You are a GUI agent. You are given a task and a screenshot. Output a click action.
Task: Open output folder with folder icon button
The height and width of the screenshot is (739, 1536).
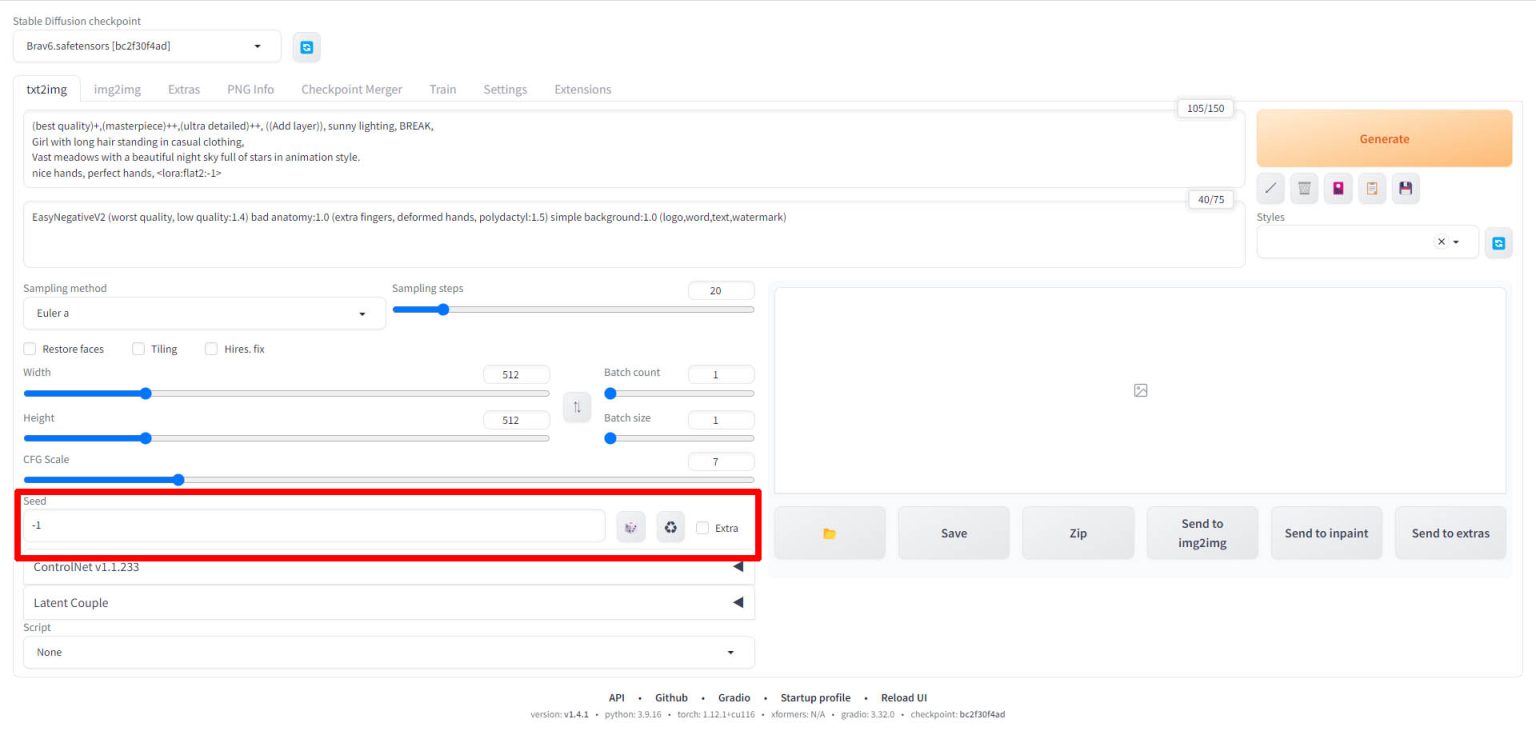[829, 533]
